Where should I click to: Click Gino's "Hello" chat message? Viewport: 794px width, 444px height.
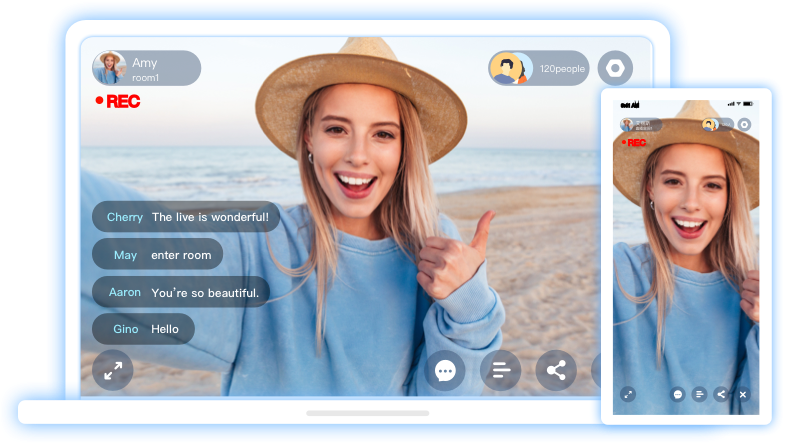click(x=143, y=329)
